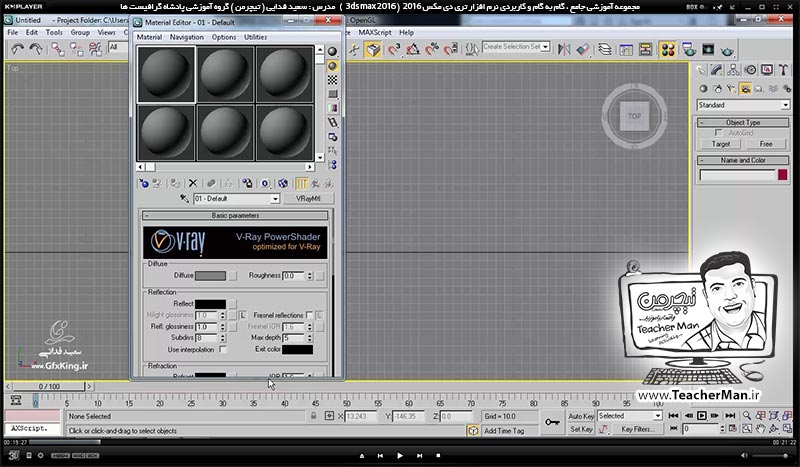Image resolution: width=800 pixels, height=467 pixels.
Task: Open the Rendered Frame Window icon
Action: coord(708,50)
